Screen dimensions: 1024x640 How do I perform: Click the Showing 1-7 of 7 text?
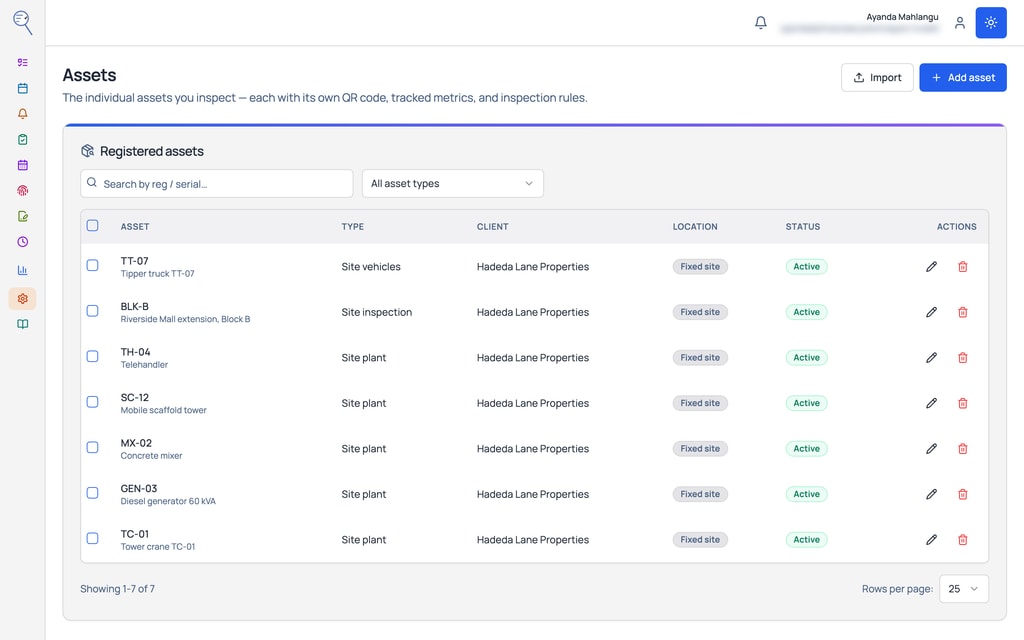(118, 589)
